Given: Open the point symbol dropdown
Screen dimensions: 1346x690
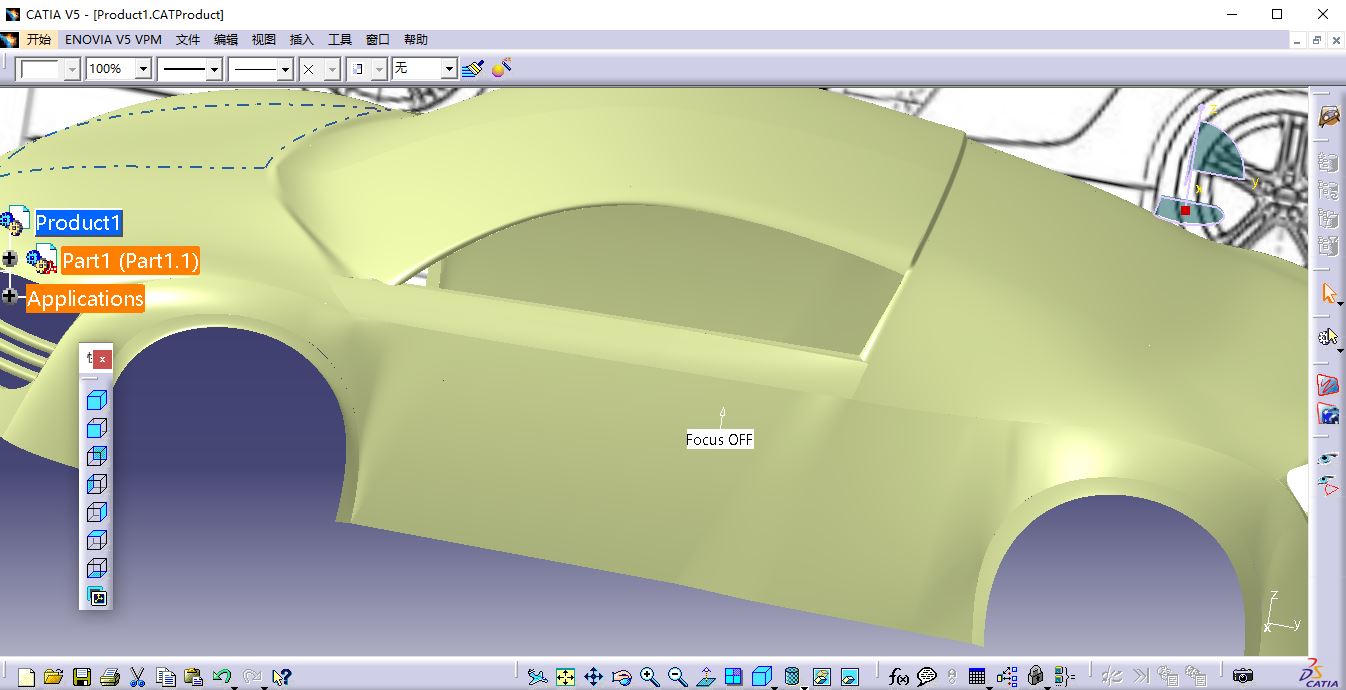Looking at the screenshot, I should click(332, 69).
